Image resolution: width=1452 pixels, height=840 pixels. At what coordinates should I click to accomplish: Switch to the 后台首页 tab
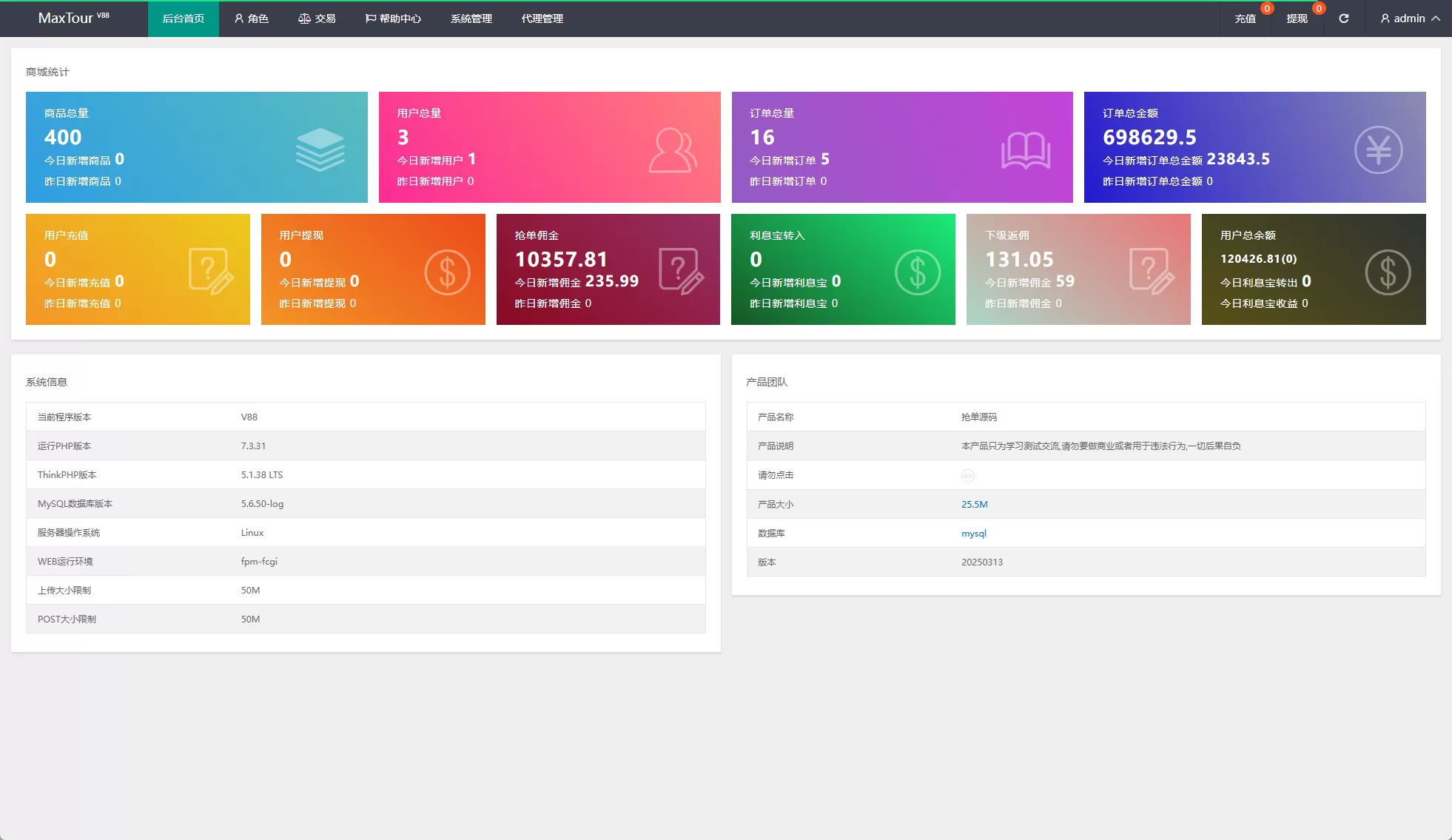tap(183, 19)
